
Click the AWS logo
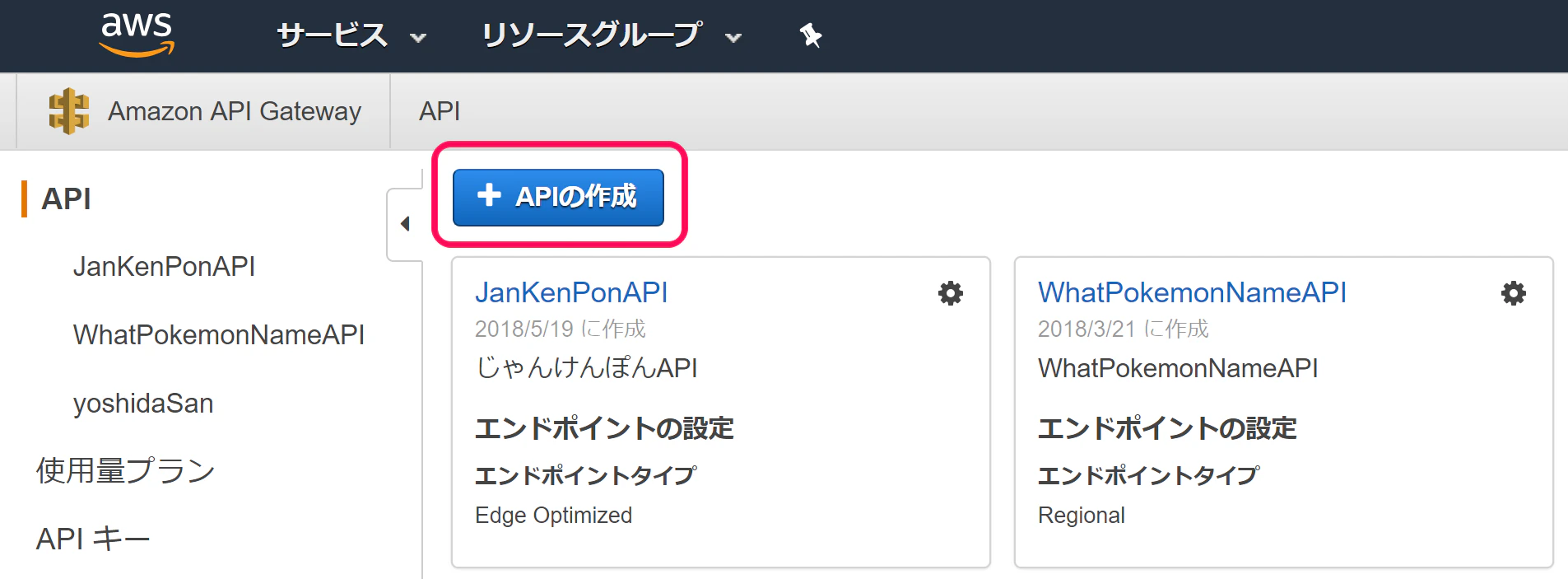click(137, 35)
